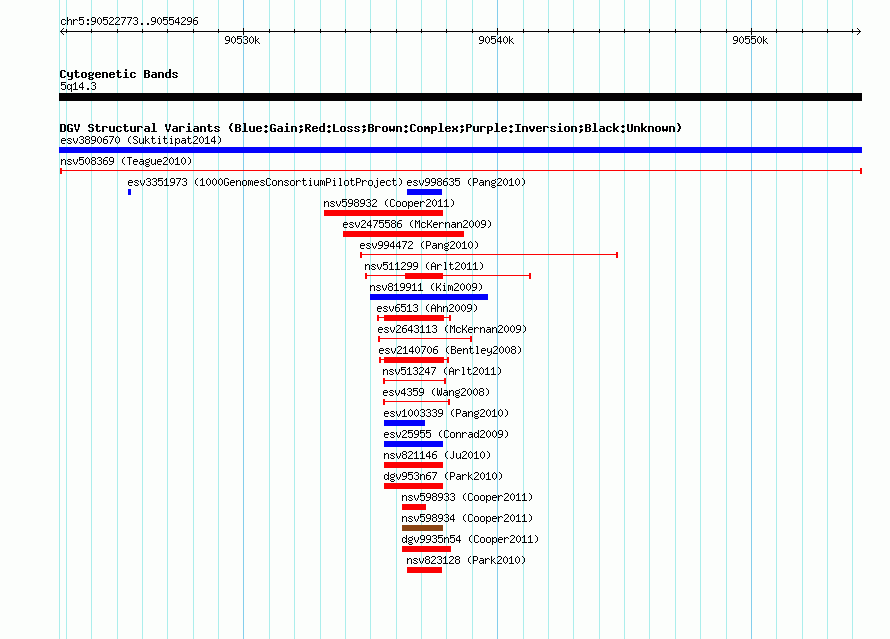Select the tiny blue esv3351973 feature
The height and width of the screenshot is (639, 890).
129,192
